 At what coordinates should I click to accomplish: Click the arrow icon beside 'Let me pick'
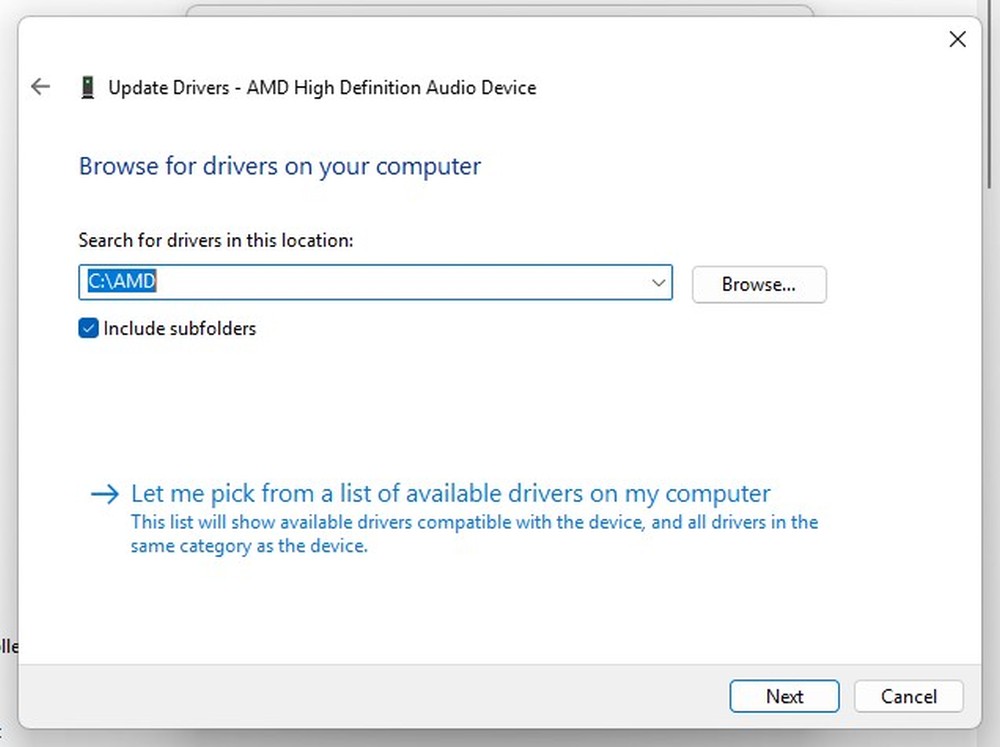click(x=105, y=494)
